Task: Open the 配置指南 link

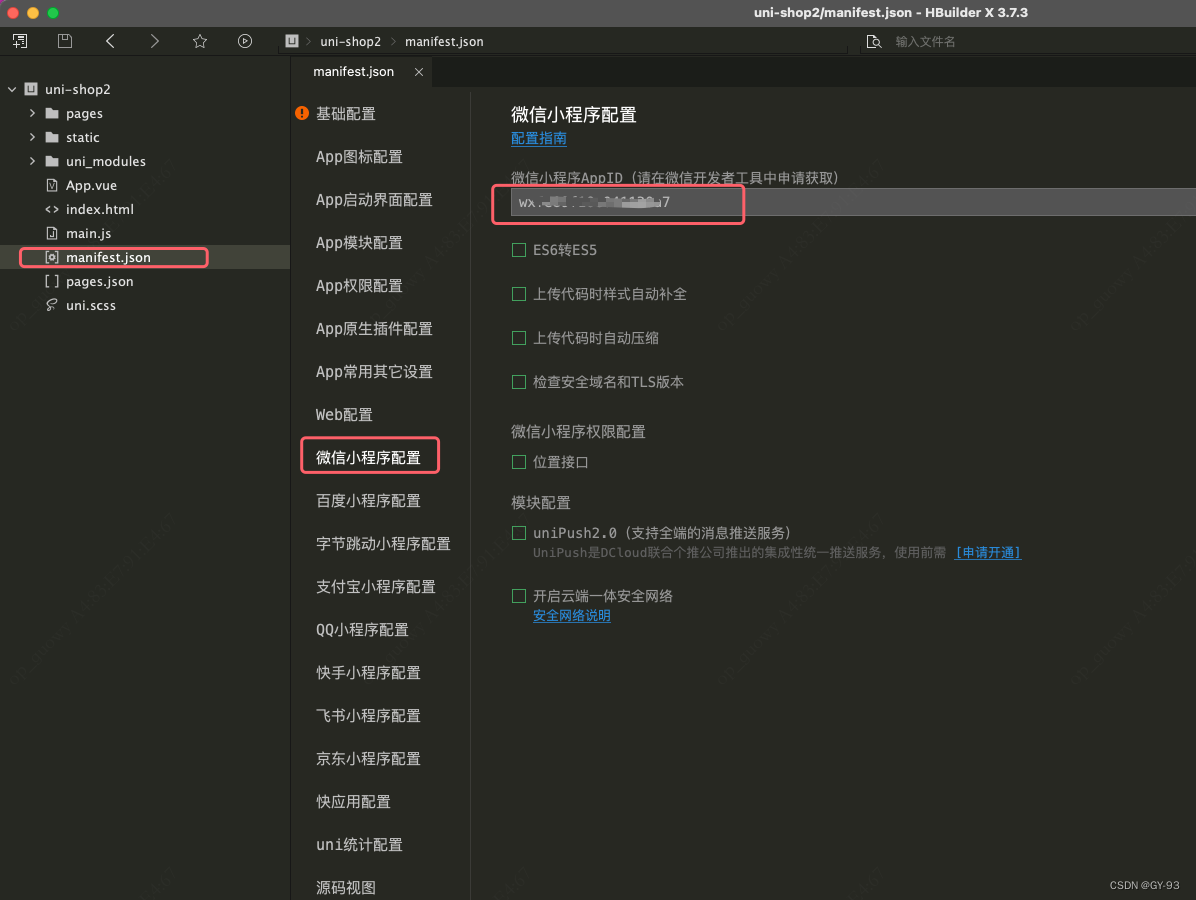Action: [539, 138]
